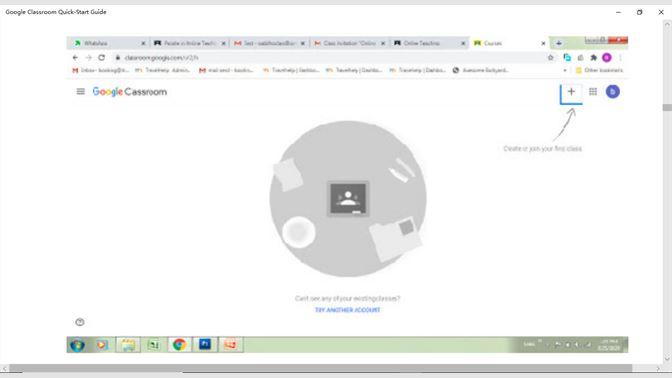This screenshot has height=378, width=672.
Task: Open the Awesome Backyard bookmark
Action: pyautogui.click(x=480, y=70)
